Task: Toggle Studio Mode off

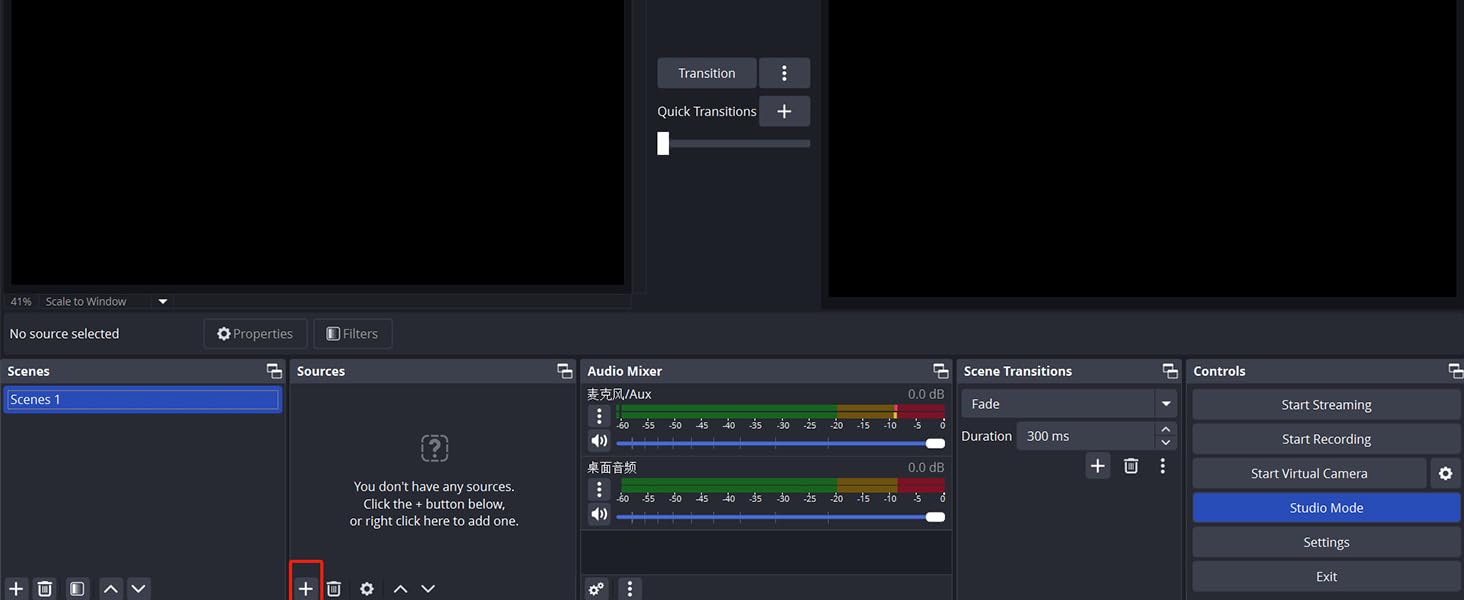Action: [x=1326, y=508]
